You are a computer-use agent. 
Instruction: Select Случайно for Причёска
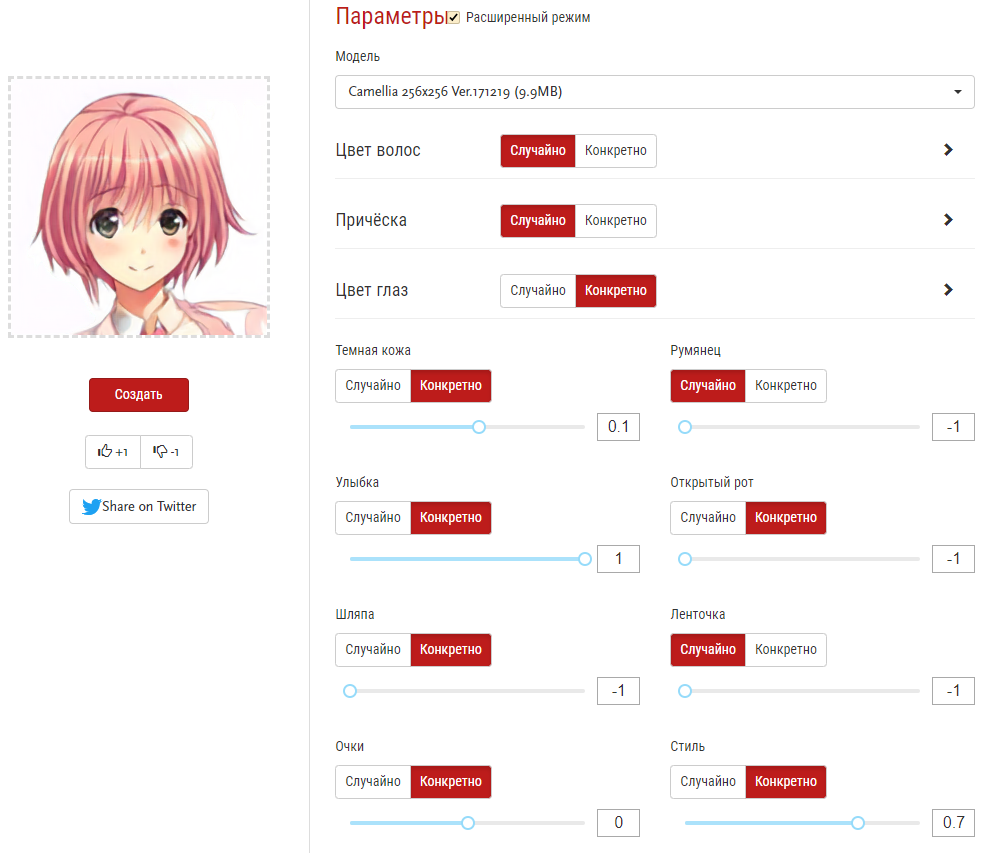[538, 221]
